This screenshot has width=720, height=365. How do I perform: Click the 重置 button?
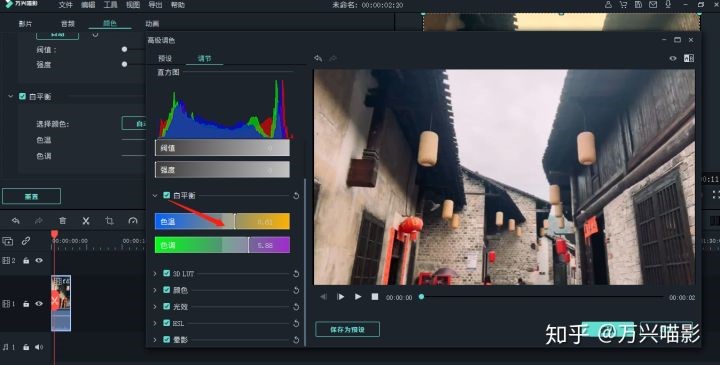[x=31, y=196]
